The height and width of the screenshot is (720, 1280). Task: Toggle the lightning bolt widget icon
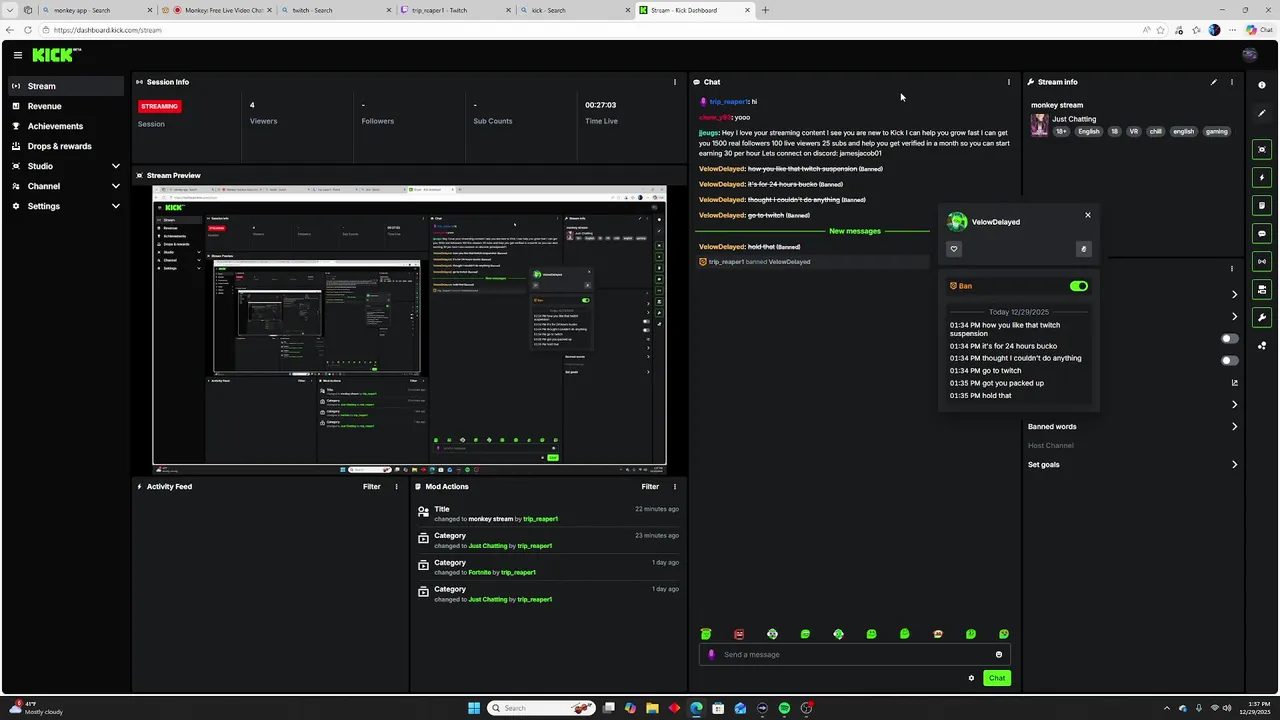[x=1261, y=177]
